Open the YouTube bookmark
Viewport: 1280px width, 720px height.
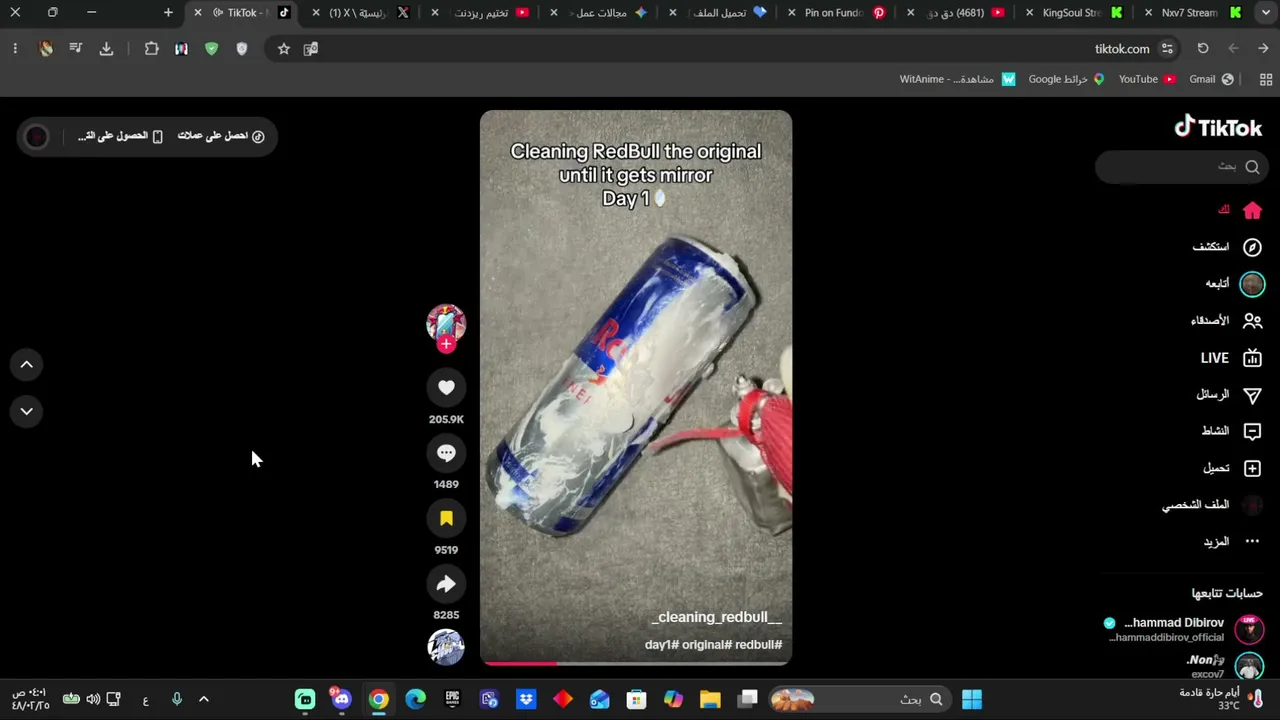(x=1147, y=79)
